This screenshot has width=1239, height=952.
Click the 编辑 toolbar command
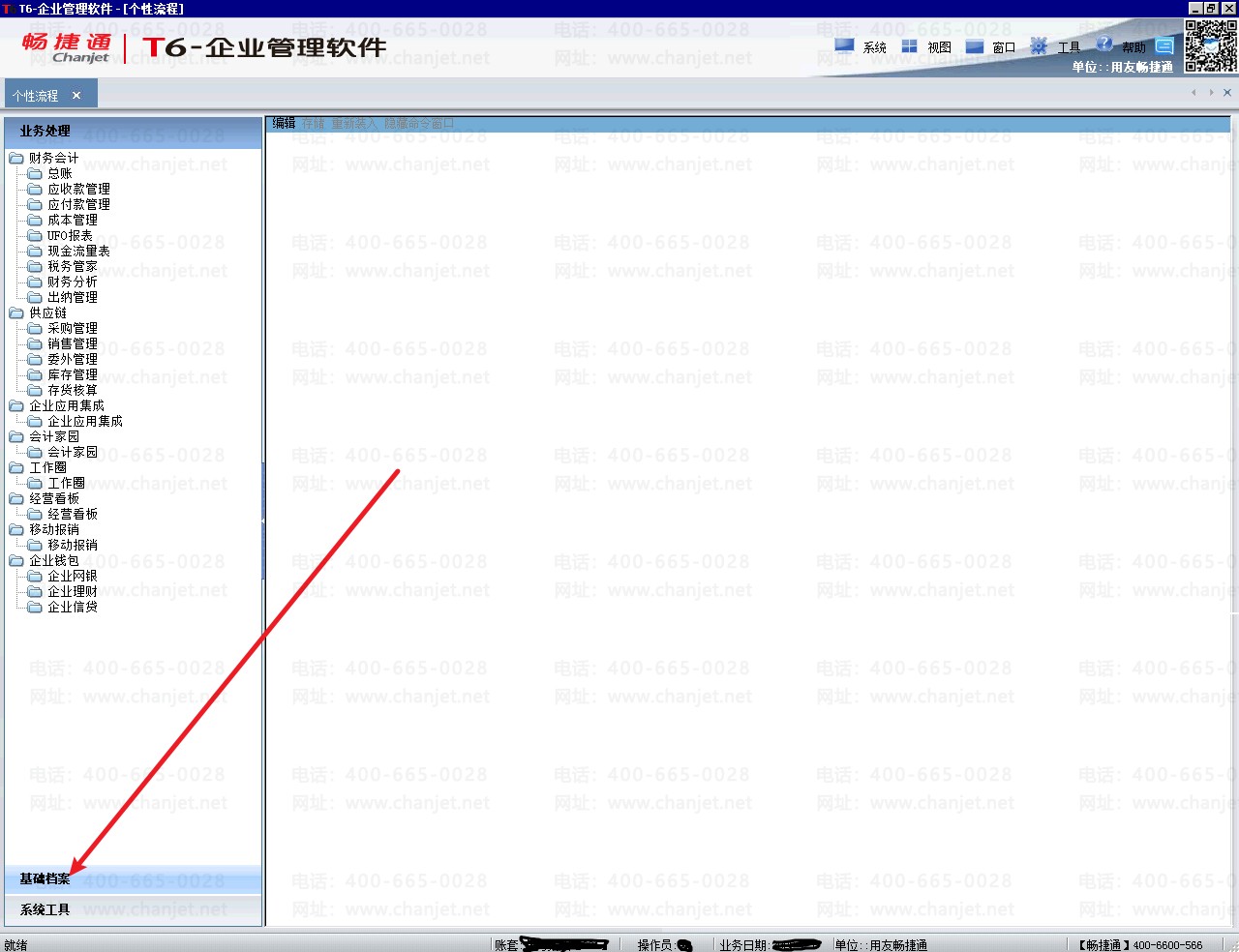284,123
